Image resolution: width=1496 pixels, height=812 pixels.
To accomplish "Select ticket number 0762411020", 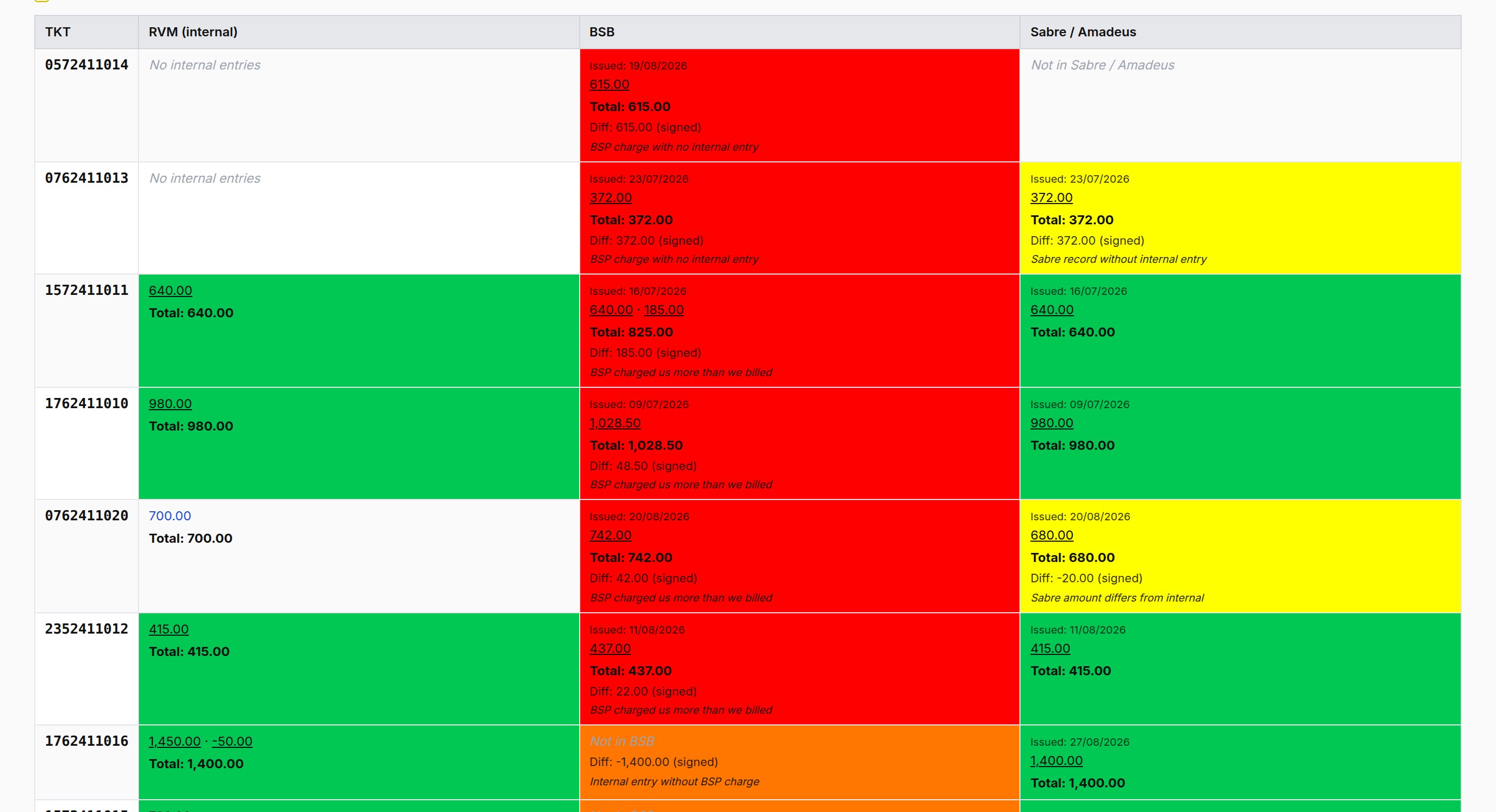I will pos(87,515).
